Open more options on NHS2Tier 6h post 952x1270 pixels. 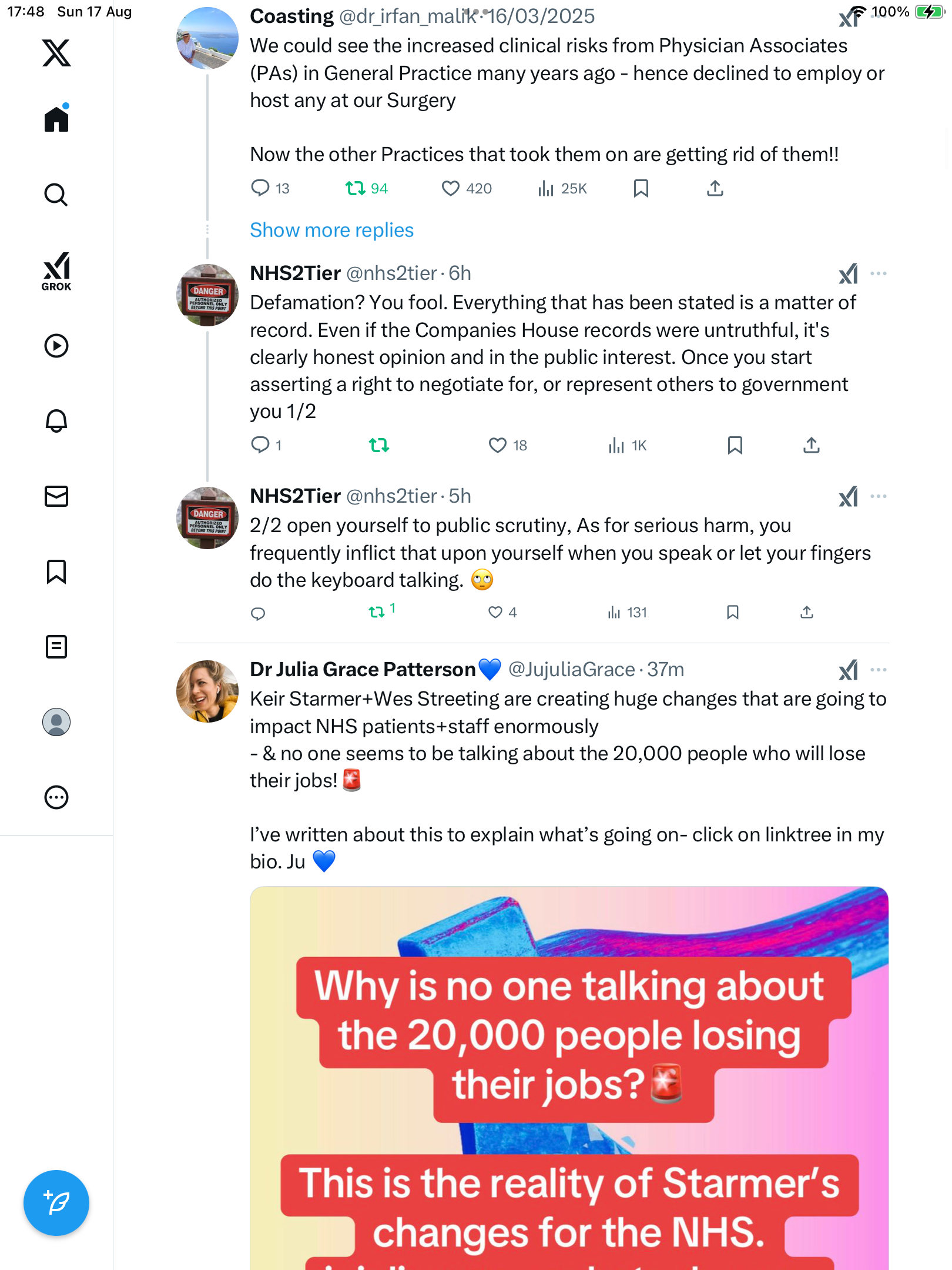click(879, 273)
